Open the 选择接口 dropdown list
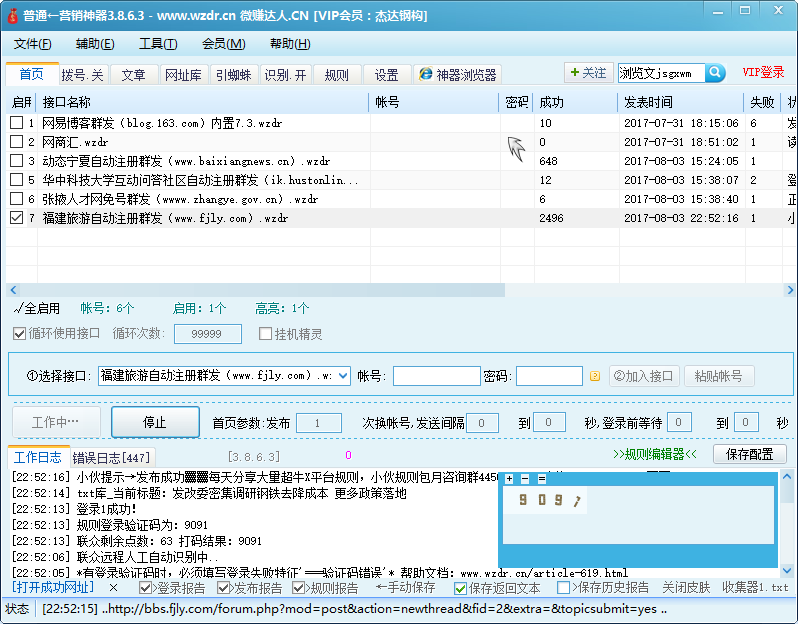The height and width of the screenshot is (624, 798). pos(343,376)
